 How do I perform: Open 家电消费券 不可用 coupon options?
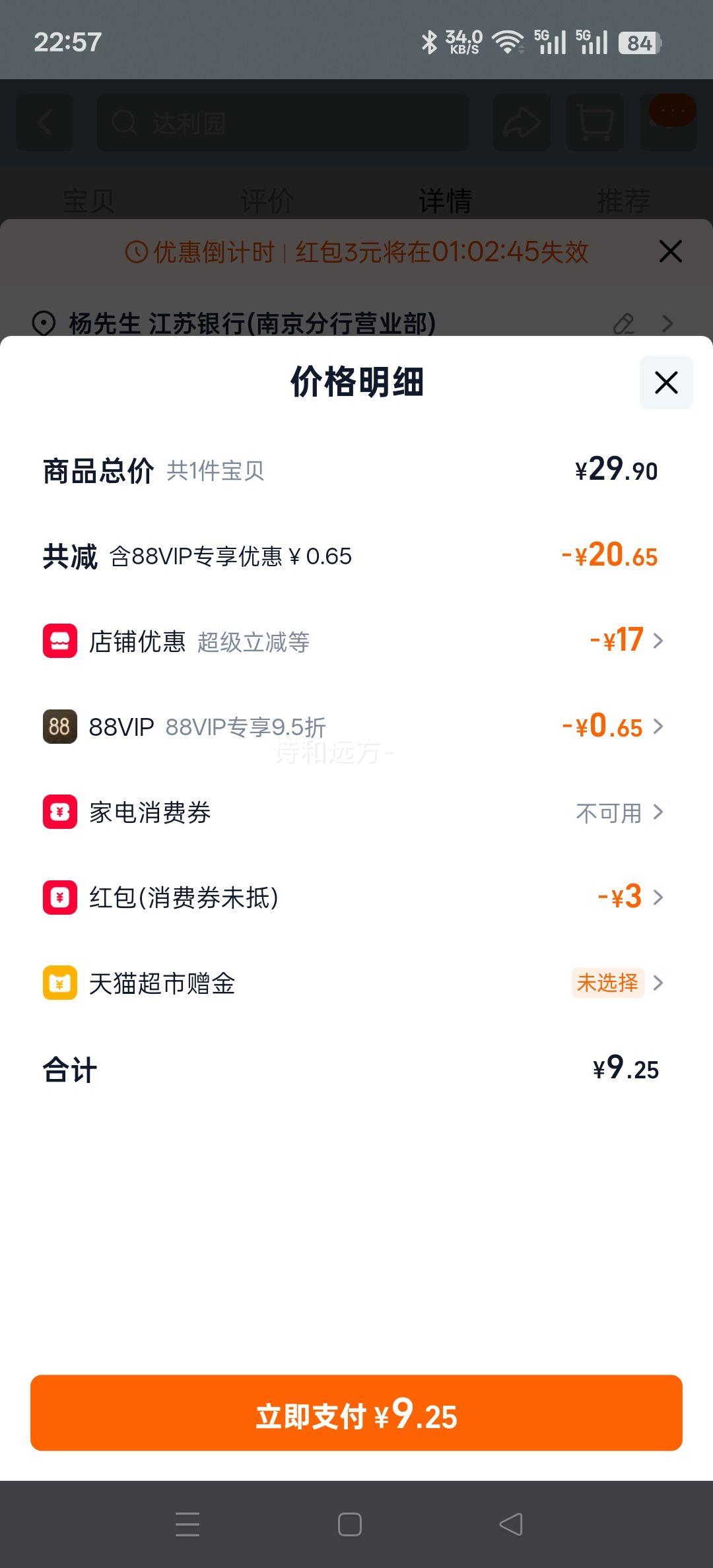[618, 812]
